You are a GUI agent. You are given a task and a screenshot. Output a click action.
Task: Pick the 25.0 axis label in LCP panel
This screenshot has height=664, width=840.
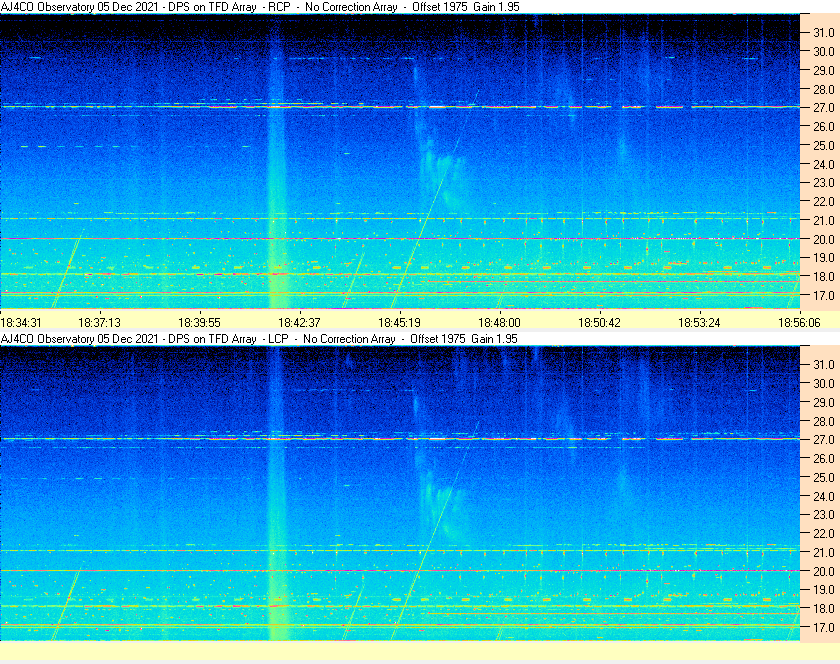tap(824, 478)
